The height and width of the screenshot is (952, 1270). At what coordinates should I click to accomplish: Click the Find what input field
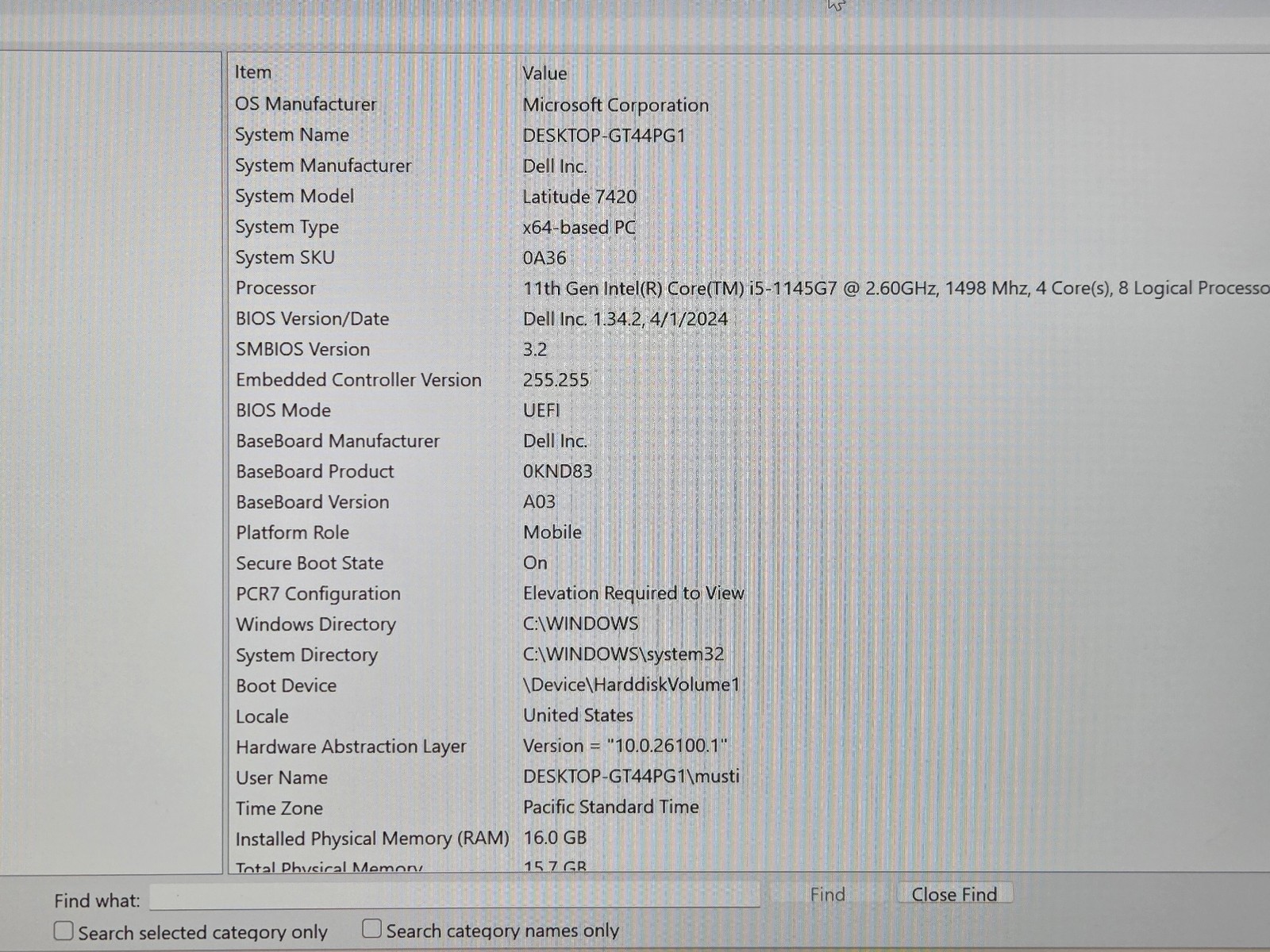point(455,896)
